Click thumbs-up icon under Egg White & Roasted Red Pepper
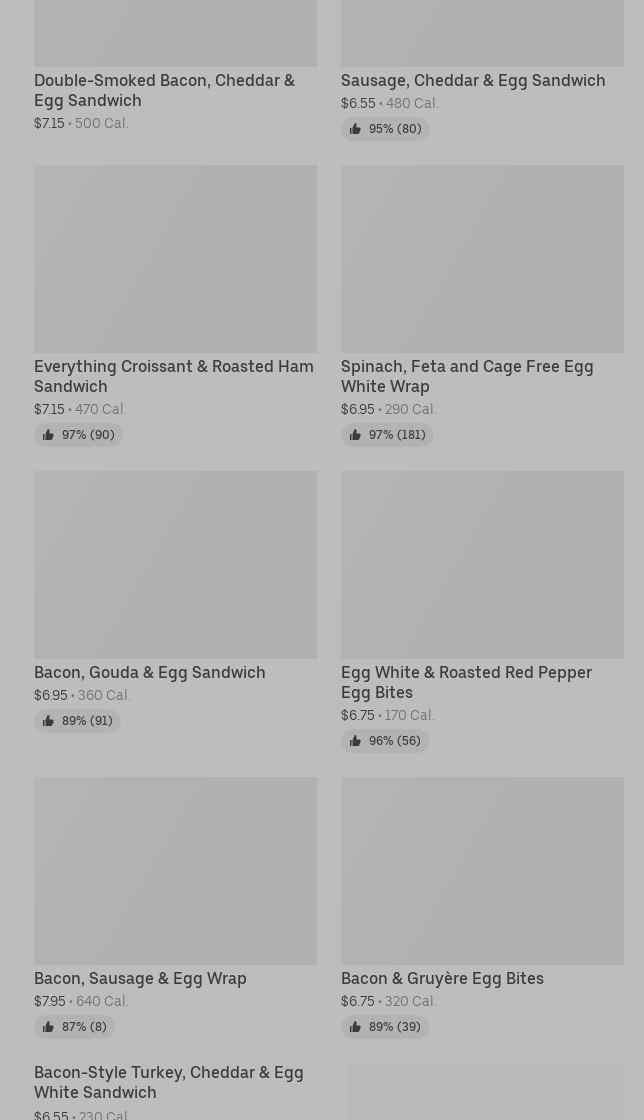 (355, 741)
